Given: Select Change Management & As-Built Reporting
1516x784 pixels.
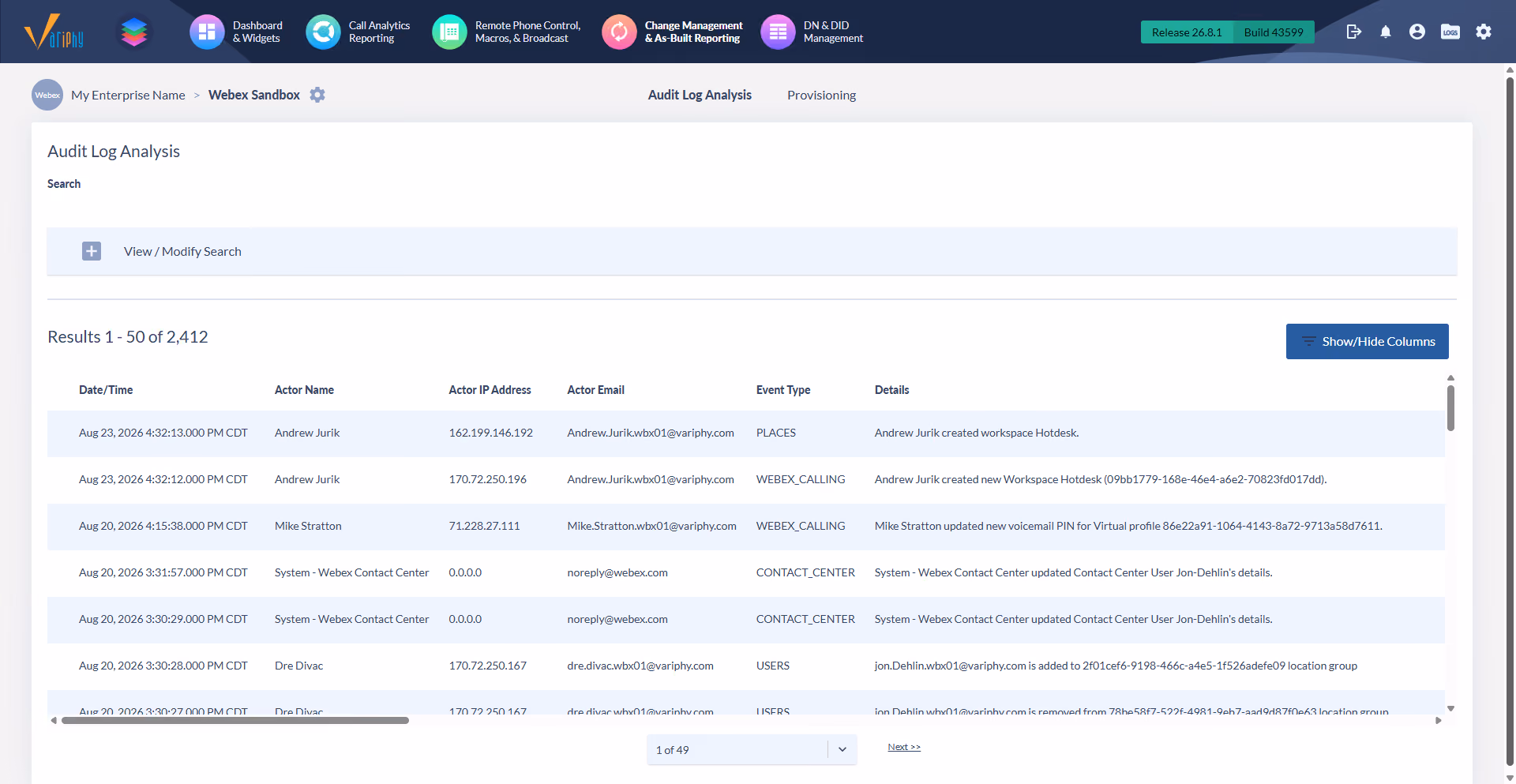Looking at the screenshot, I should point(693,32).
